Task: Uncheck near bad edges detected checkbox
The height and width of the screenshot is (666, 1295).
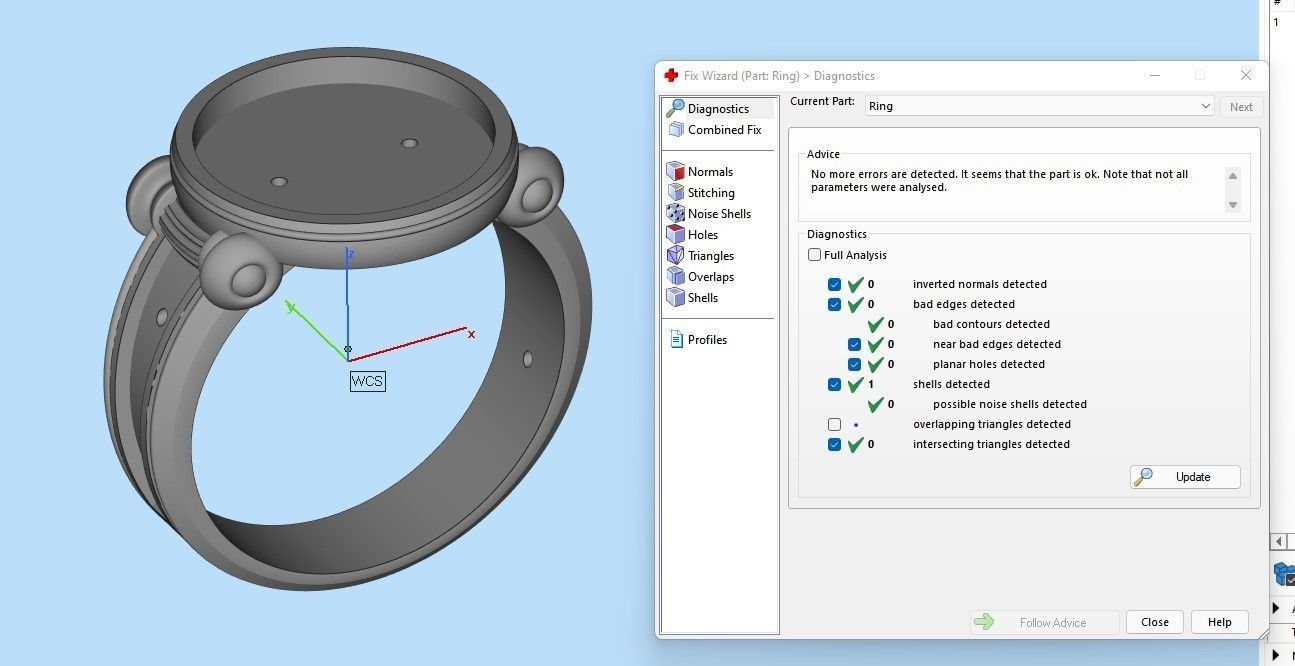Action: [855, 344]
